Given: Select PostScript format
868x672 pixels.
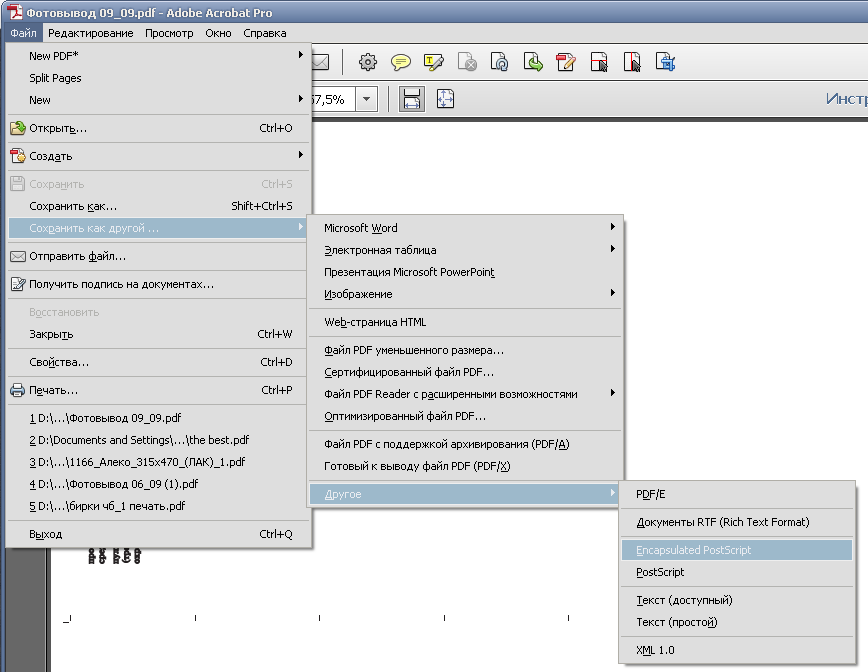Looking at the screenshot, I should (737, 572).
